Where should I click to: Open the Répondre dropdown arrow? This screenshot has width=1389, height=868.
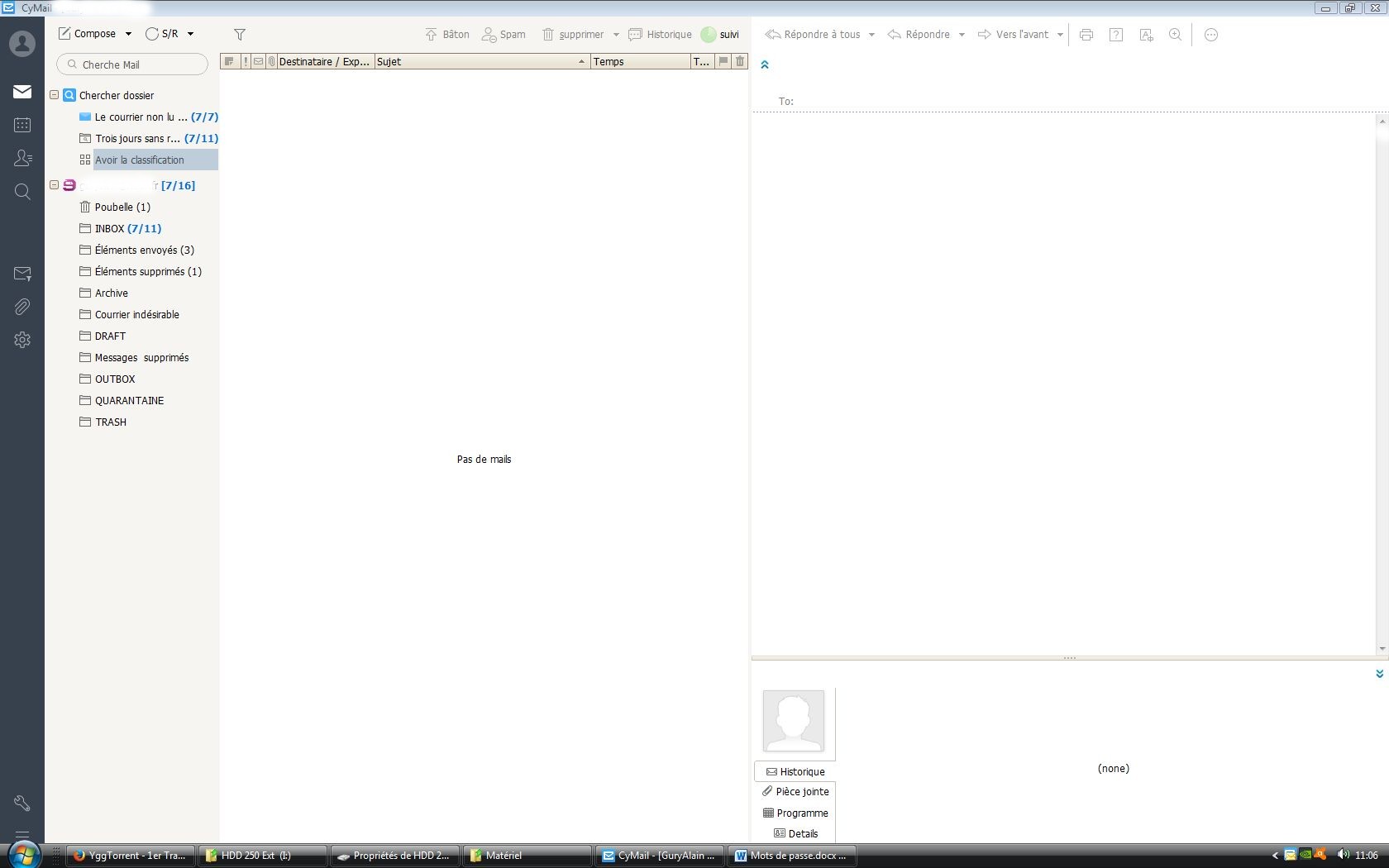pyautogui.click(x=962, y=35)
